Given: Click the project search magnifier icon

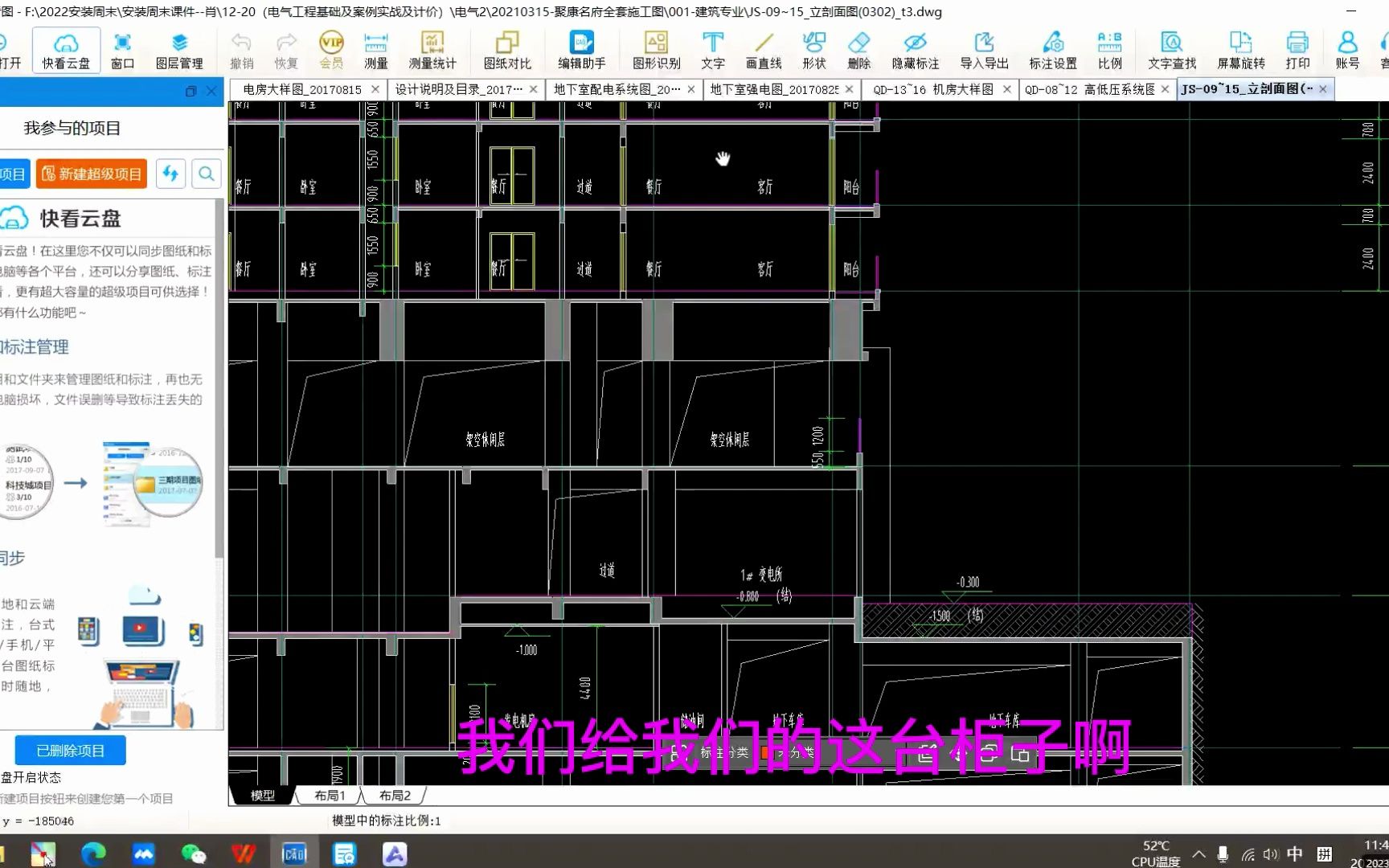Looking at the screenshot, I should pos(207,174).
